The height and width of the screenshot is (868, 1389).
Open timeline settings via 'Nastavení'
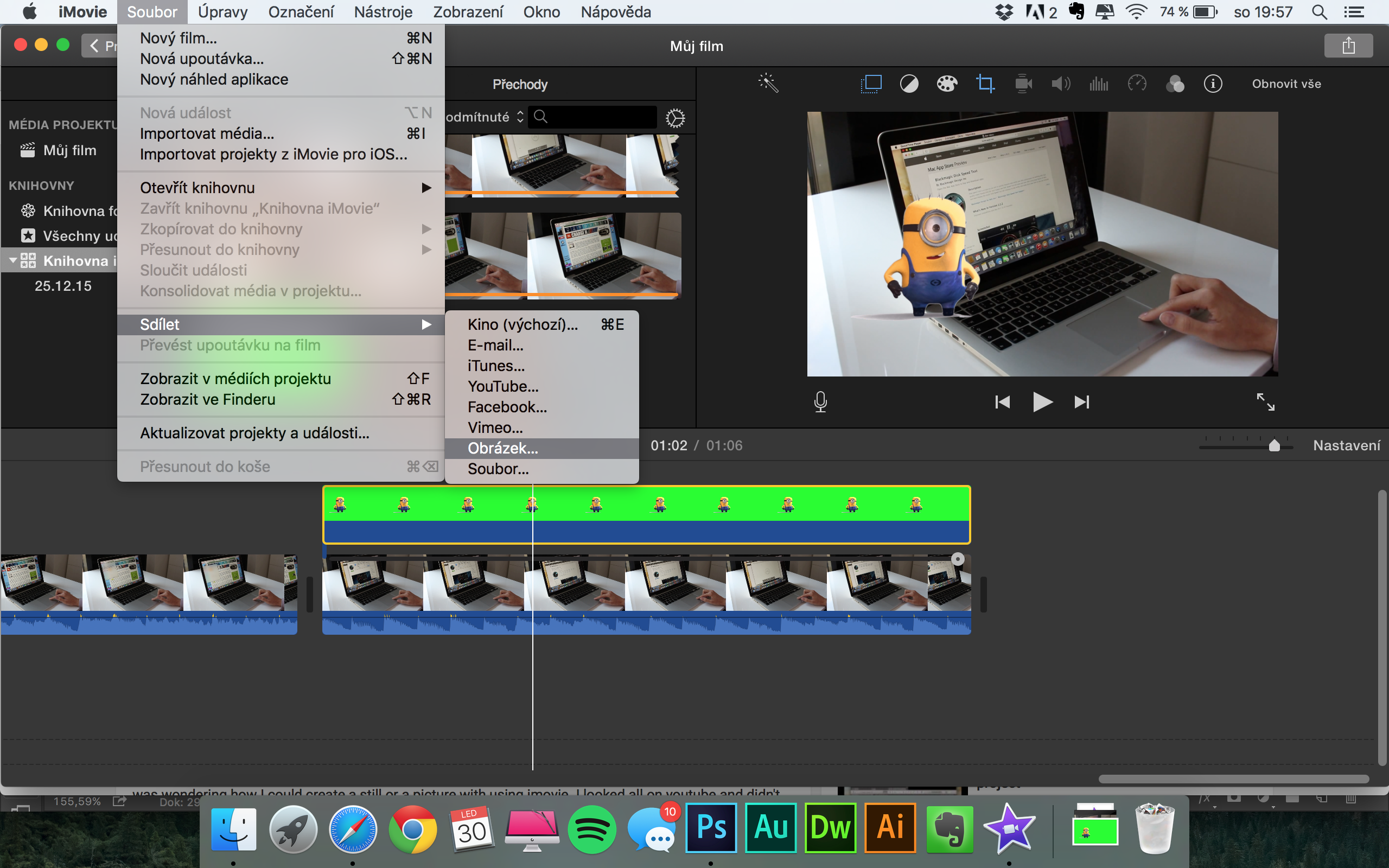pyautogui.click(x=1347, y=445)
